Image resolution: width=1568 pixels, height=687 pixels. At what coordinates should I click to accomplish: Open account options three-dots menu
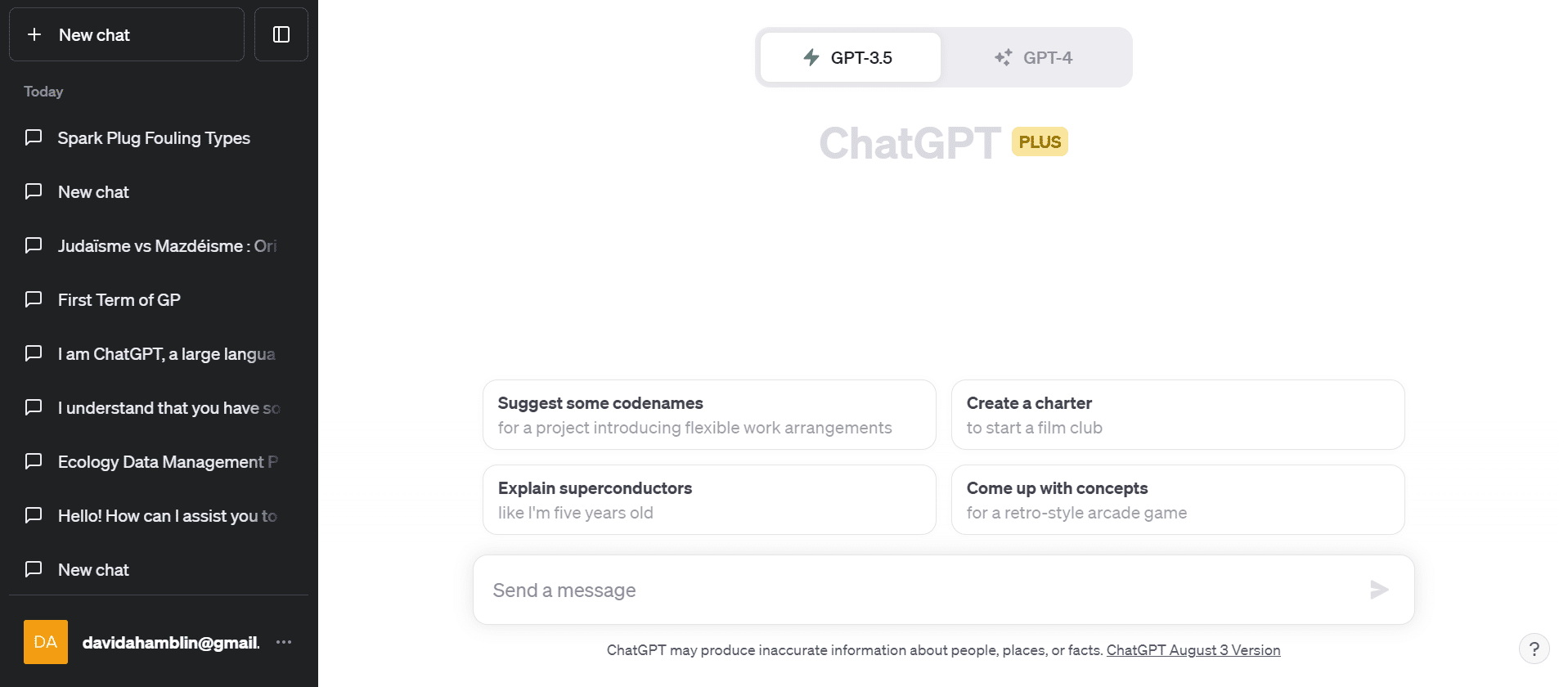284,642
